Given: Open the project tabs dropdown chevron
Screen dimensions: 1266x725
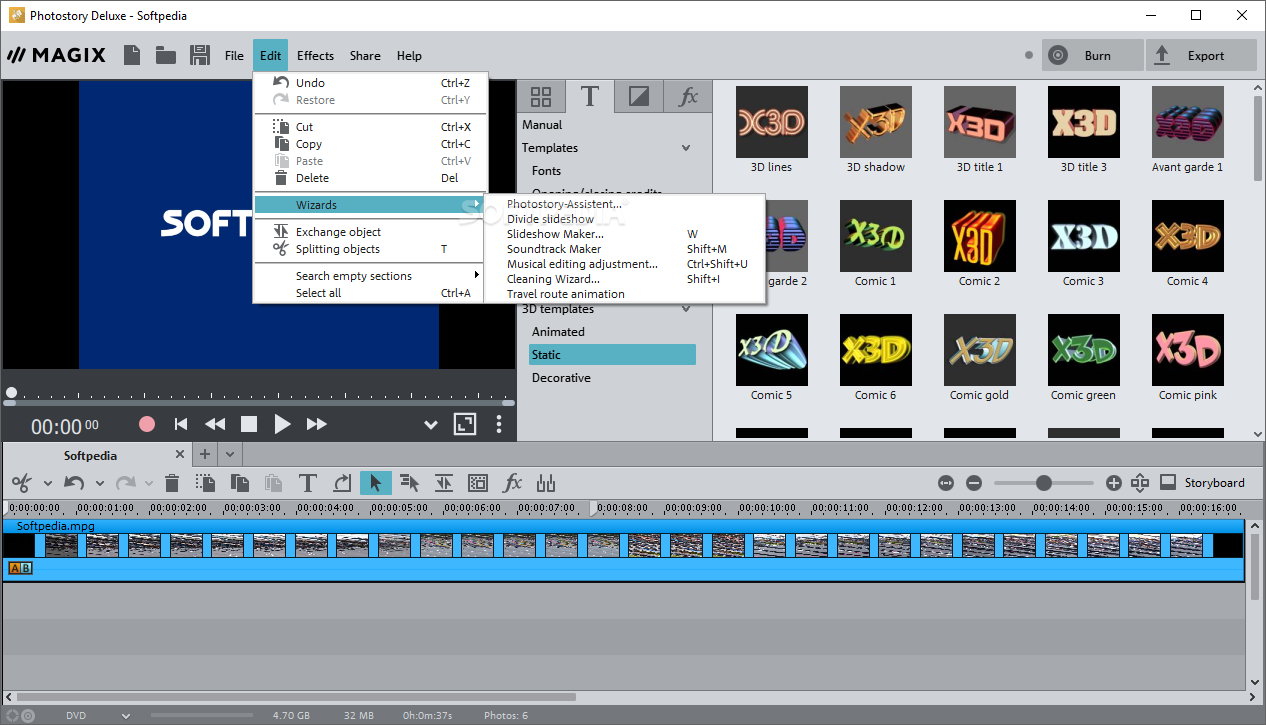Looking at the screenshot, I should click(229, 455).
